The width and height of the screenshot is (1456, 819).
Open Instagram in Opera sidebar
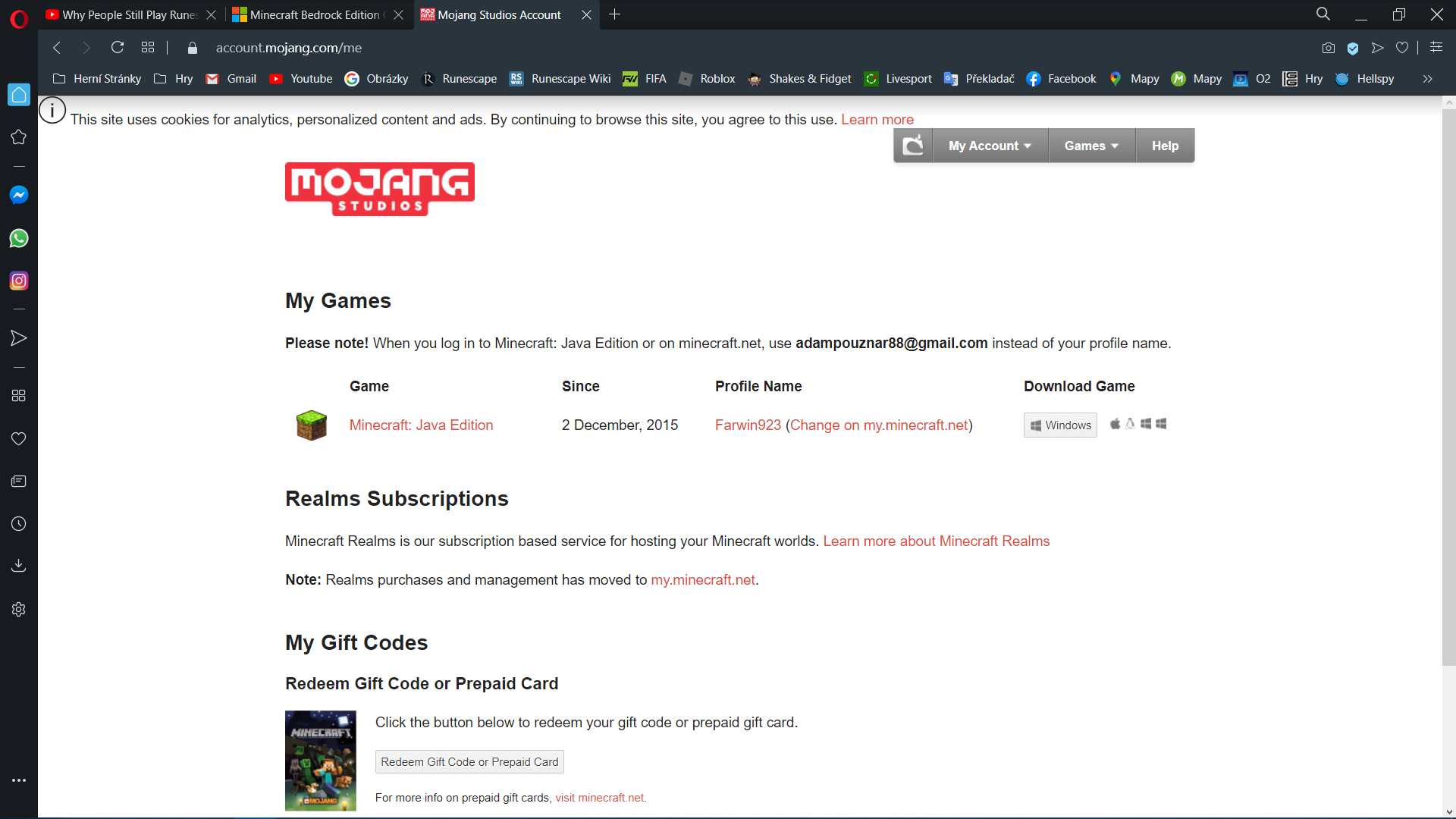(x=19, y=281)
